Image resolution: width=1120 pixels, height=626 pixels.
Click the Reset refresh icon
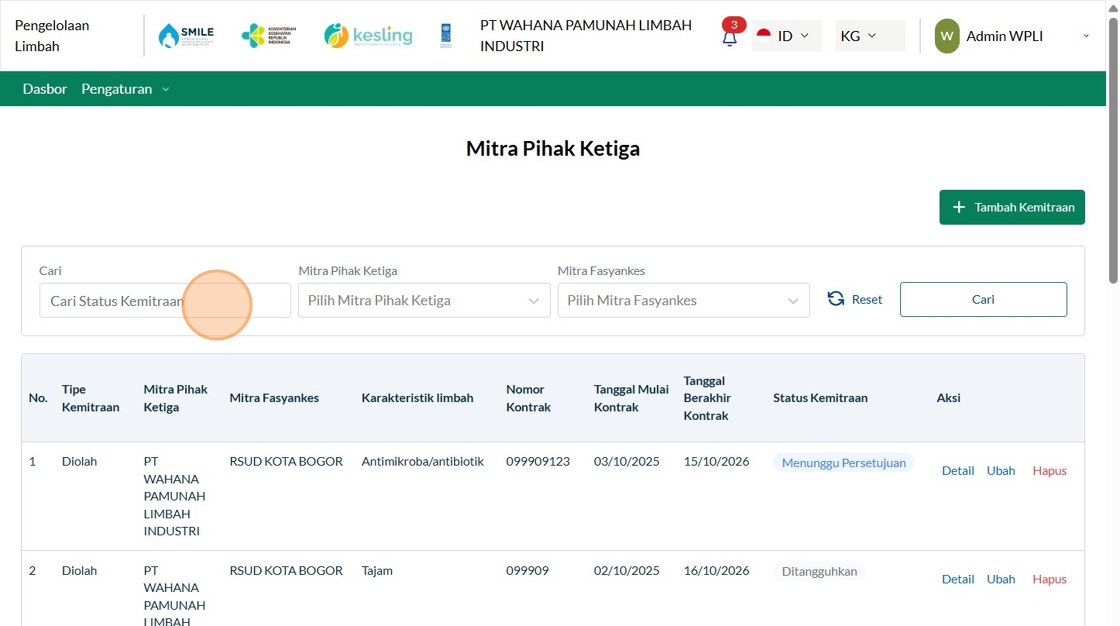point(836,299)
